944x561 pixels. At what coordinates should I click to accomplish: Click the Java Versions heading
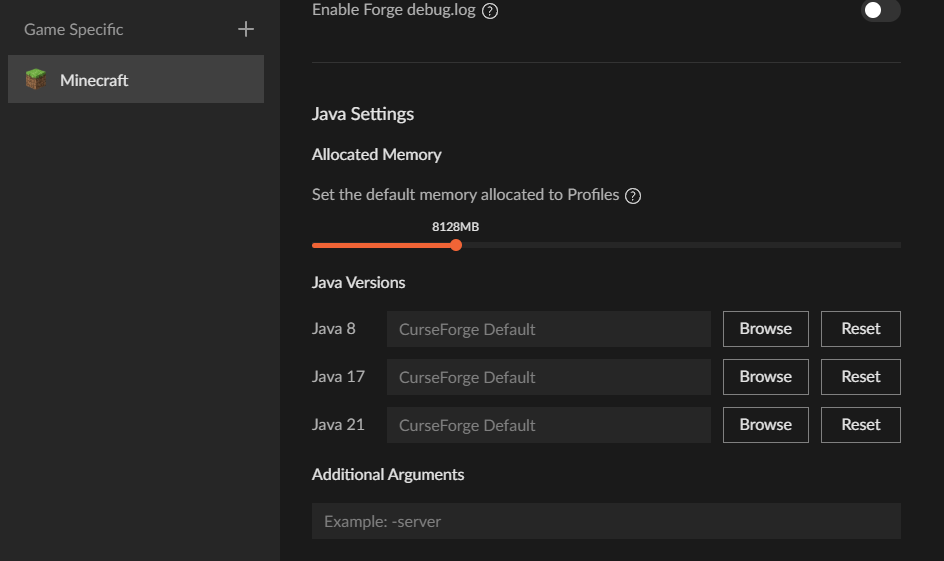(x=358, y=283)
